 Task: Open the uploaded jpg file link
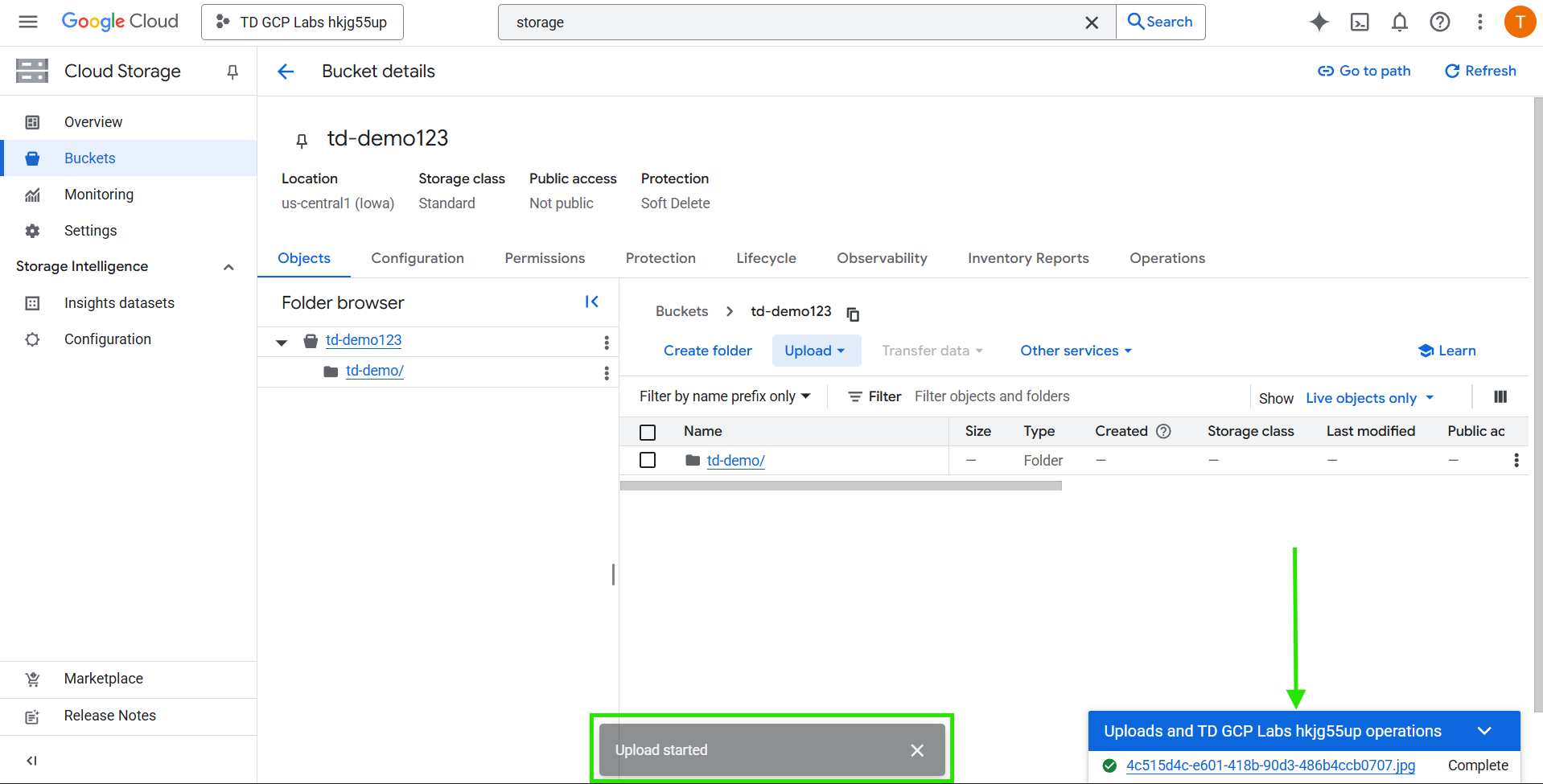click(1270, 766)
